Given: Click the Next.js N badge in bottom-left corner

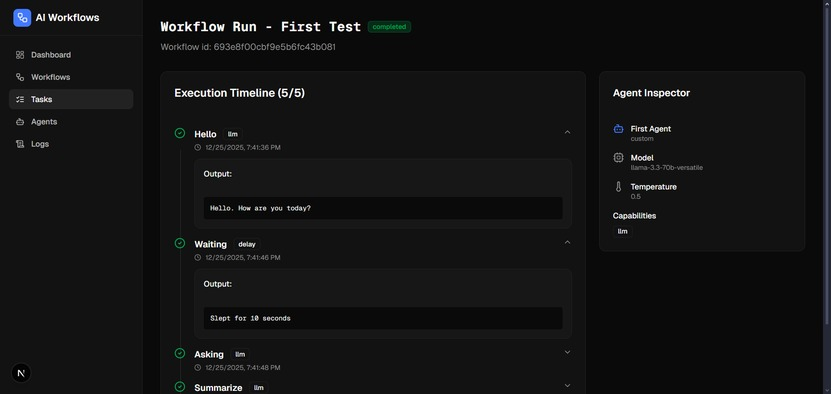Looking at the screenshot, I should point(21,373).
